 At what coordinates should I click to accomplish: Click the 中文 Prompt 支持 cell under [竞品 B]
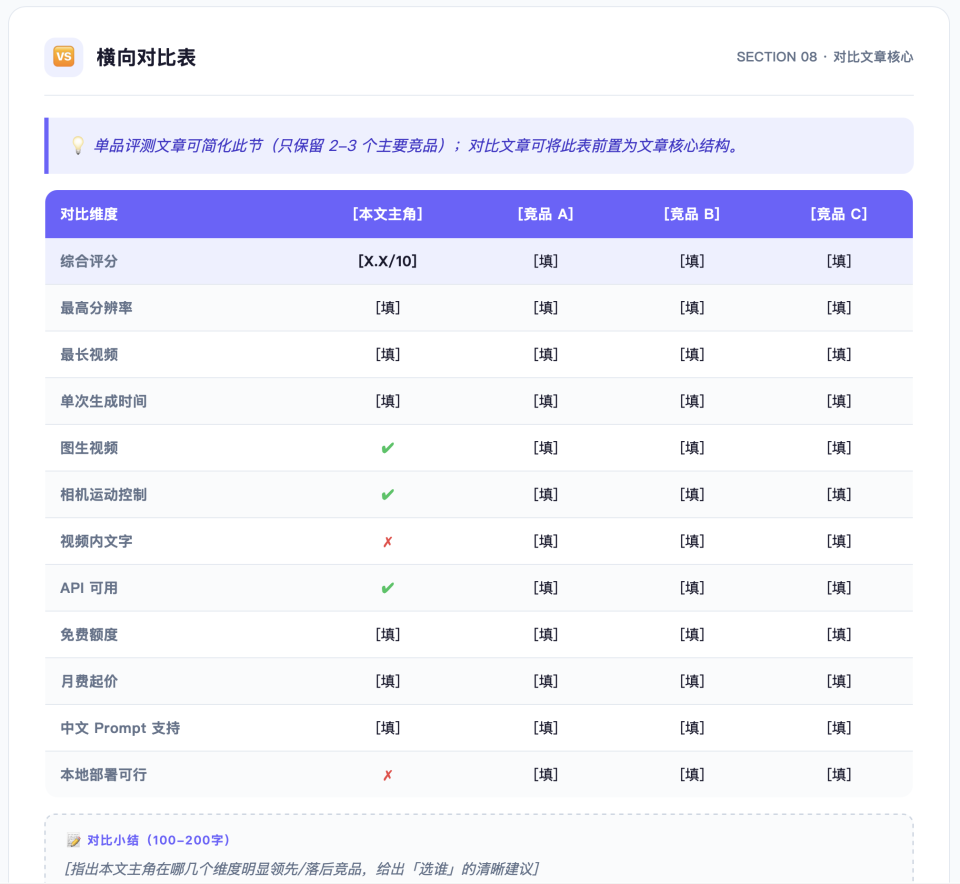pos(692,728)
